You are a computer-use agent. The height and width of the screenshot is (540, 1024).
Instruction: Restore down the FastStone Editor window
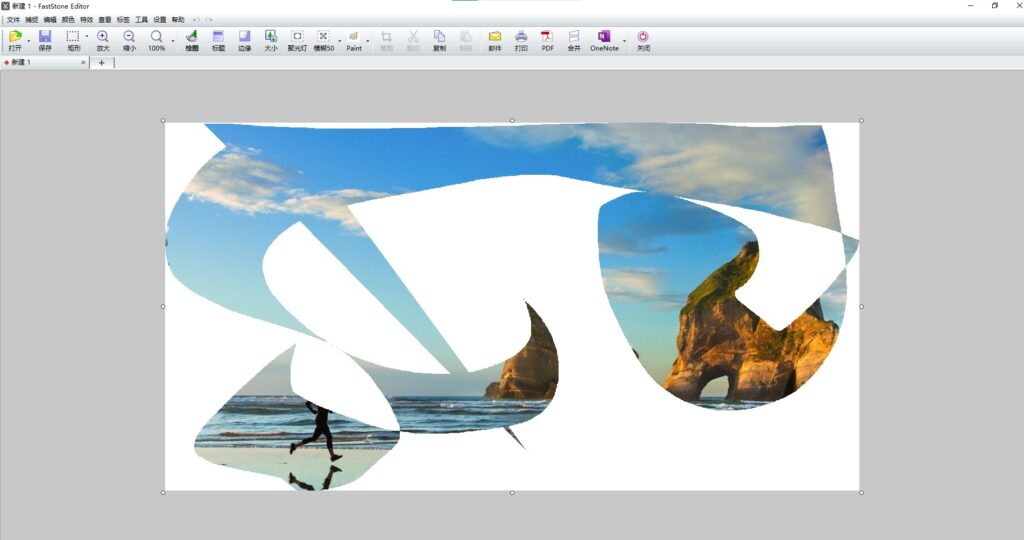[995, 5]
